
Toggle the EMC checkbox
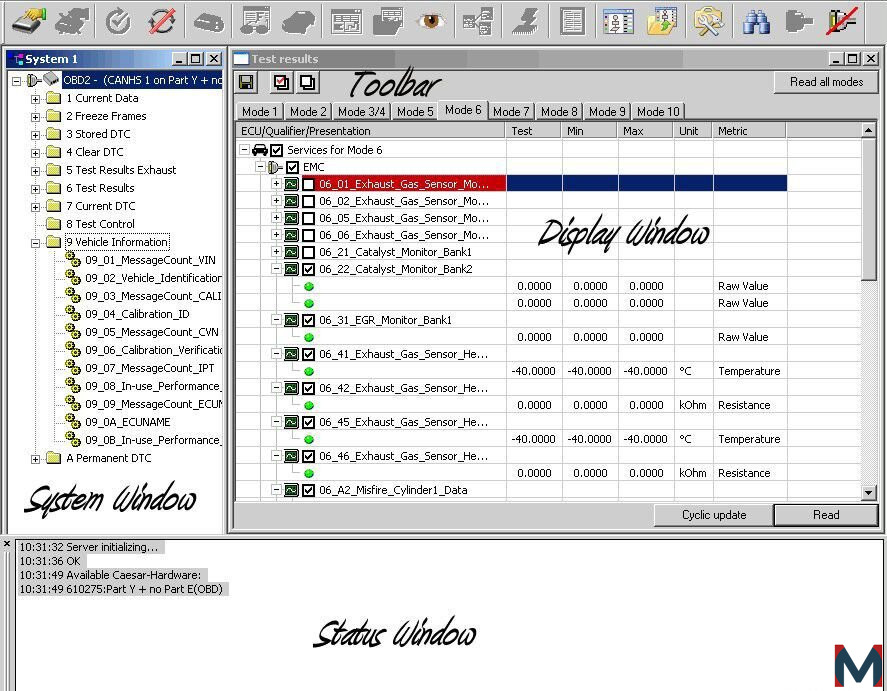point(292,167)
